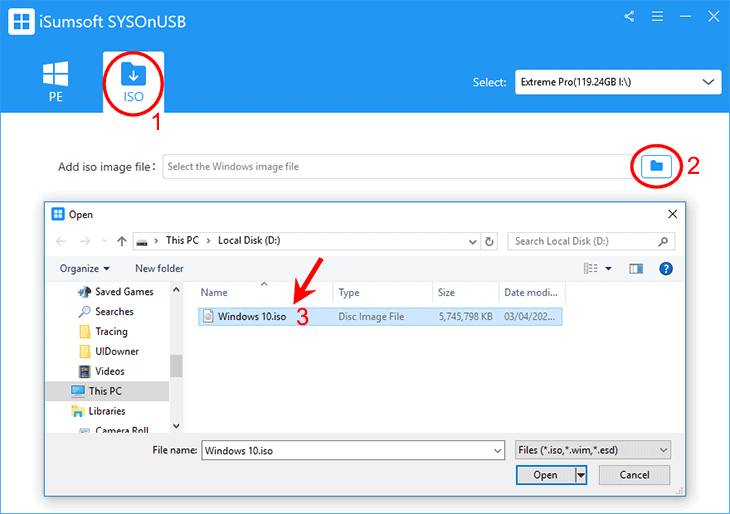730x514 pixels.
Task: Click Local Disk (D:) in address path
Action: [x=249, y=241]
